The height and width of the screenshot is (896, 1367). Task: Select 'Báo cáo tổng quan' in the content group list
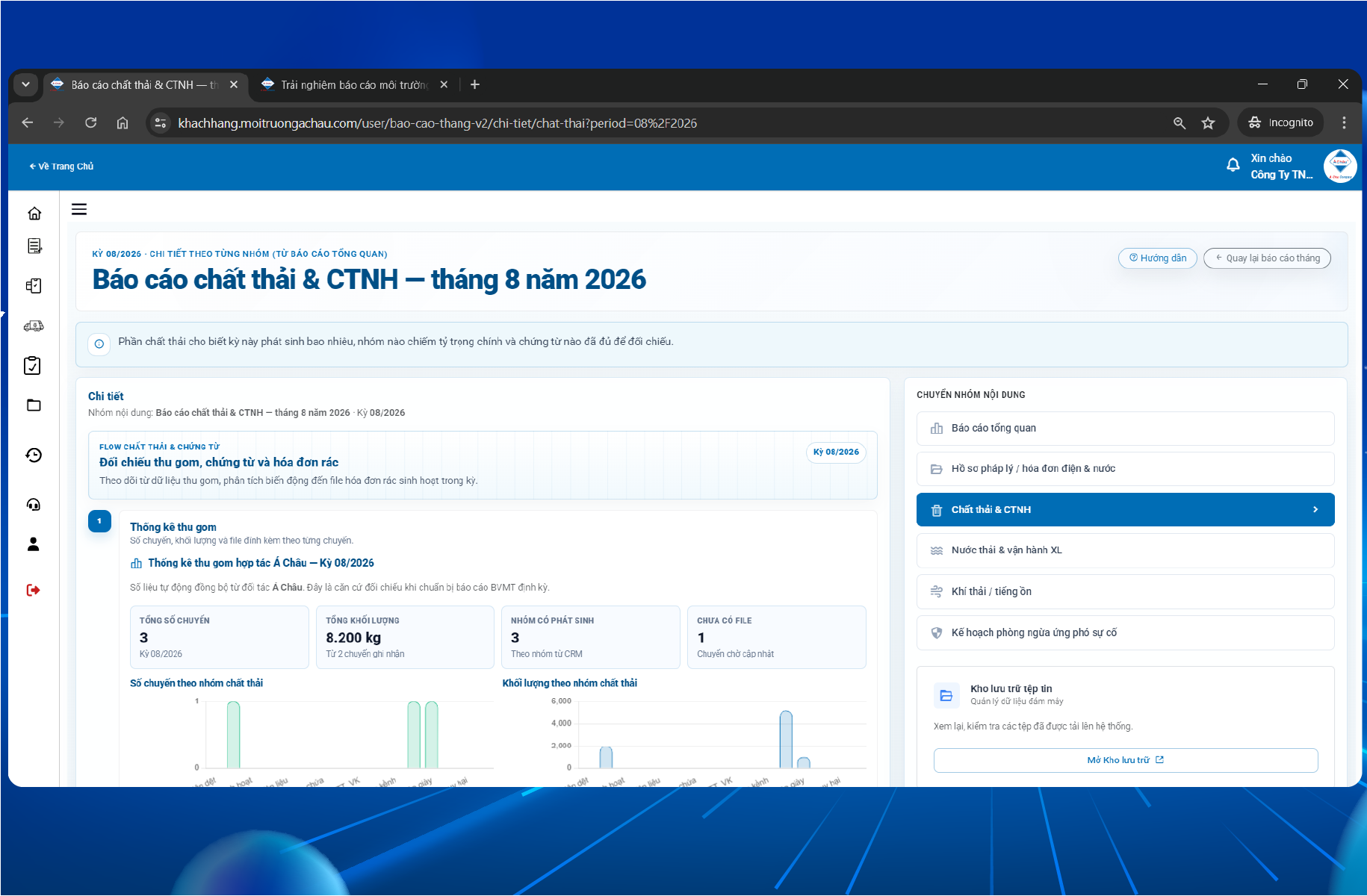(1125, 428)
